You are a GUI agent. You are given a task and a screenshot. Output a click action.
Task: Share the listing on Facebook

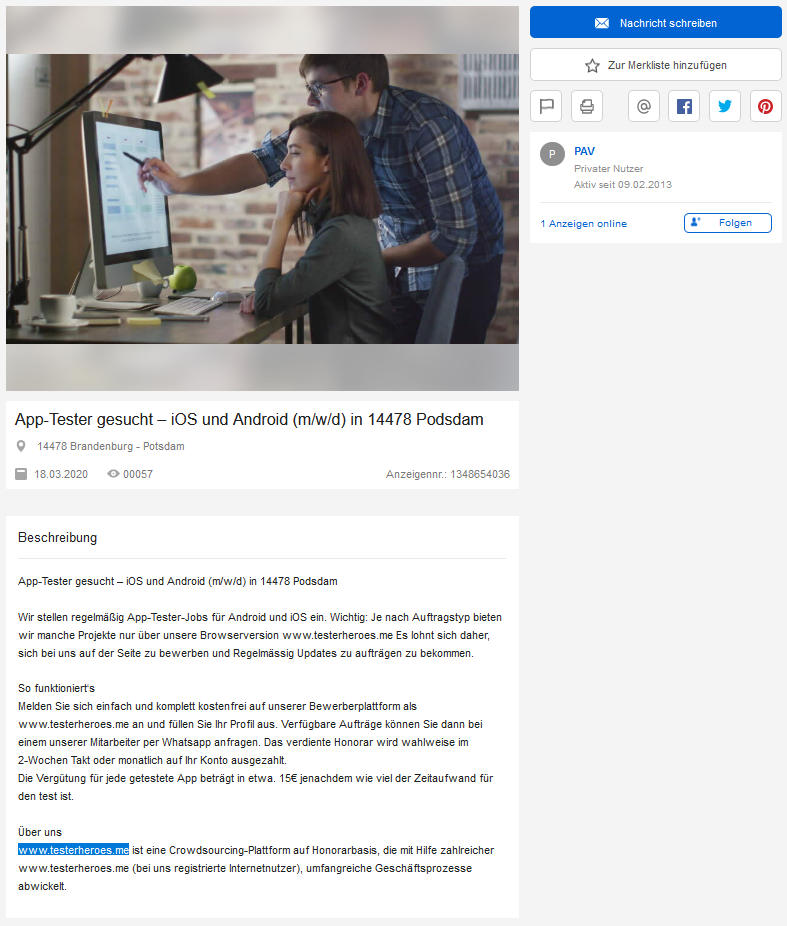coord(684,106)
